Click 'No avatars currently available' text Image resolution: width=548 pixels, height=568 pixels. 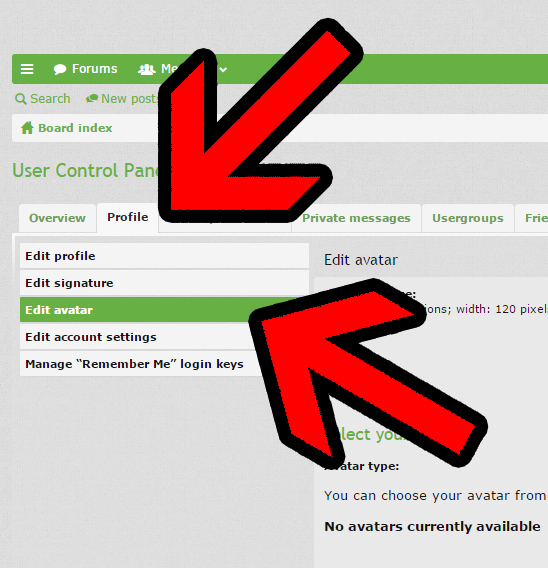click(x=432, y=526)
